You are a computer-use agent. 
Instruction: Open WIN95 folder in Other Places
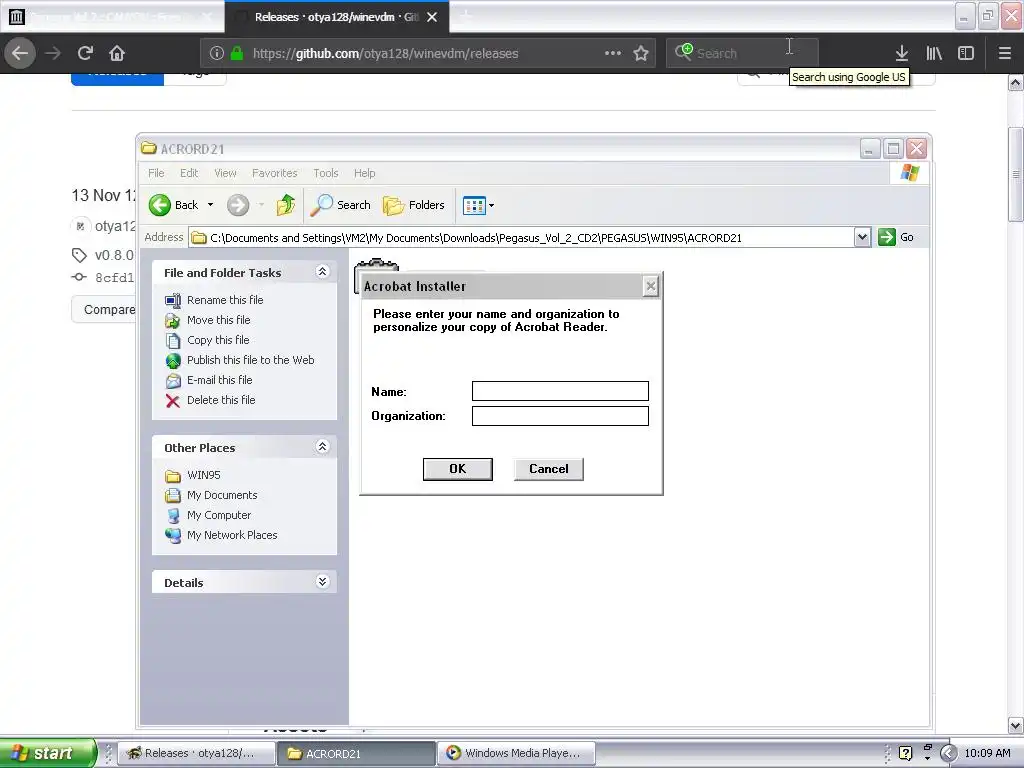(x=203, y=475)
